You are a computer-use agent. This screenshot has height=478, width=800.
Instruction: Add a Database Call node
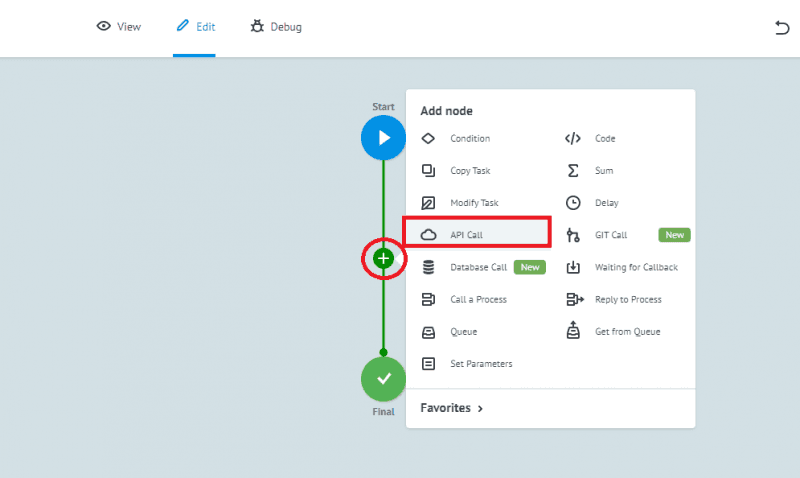point(479,267)
